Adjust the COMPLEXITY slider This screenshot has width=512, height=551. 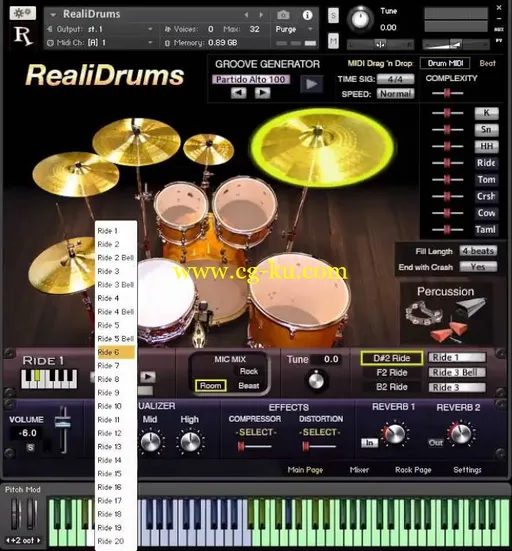click(x=447, y=93)
